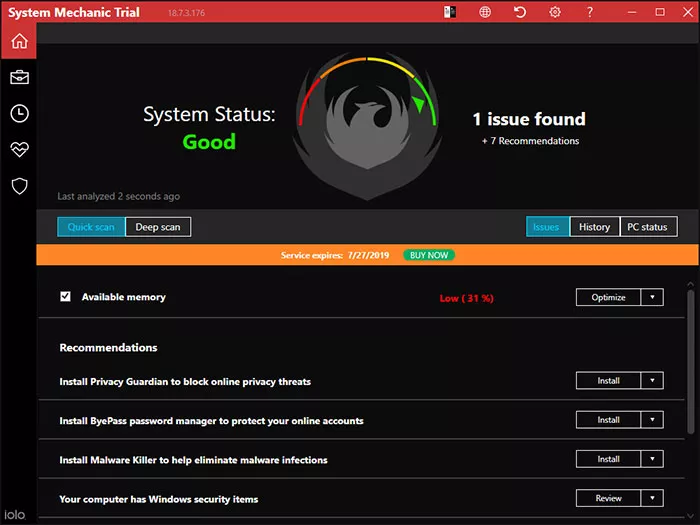Image resolution: width=700 pixels, height=525 pixels.
Task: Click the '1 issue found' text
Action: click(529, 119)
